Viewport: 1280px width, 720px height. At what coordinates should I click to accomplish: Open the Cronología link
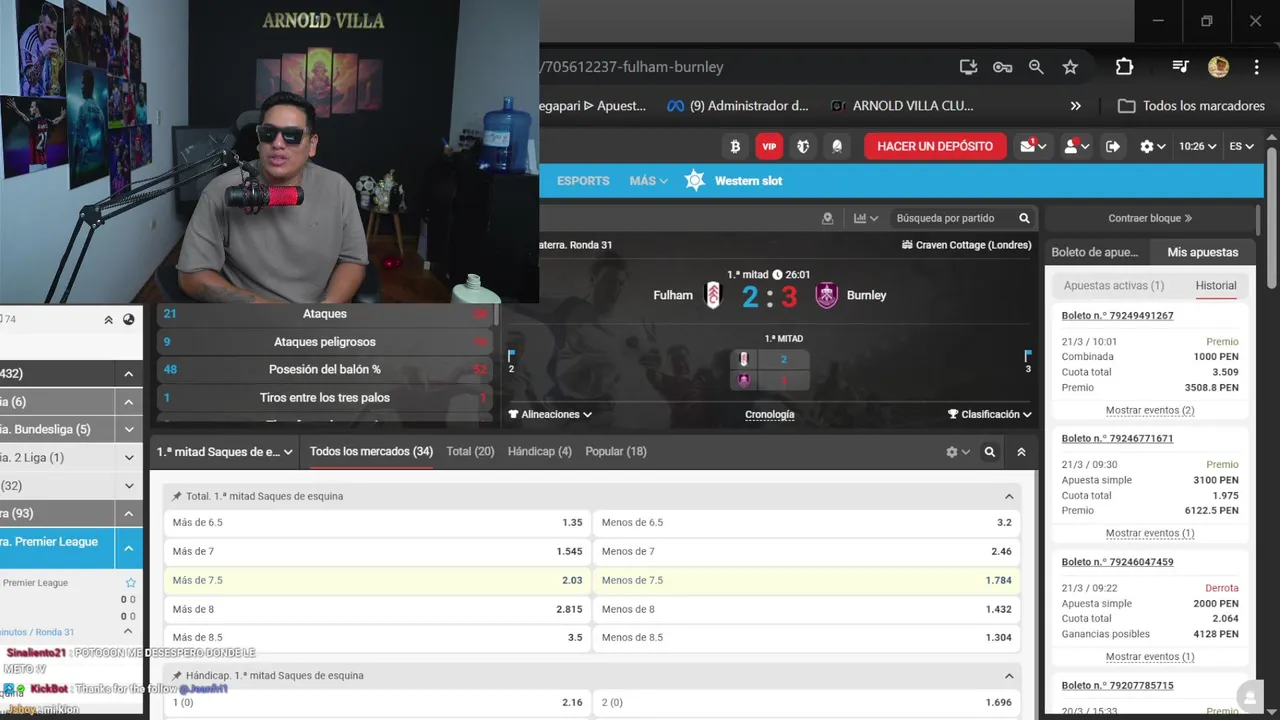pyautogui.click(x=770, y=414)
